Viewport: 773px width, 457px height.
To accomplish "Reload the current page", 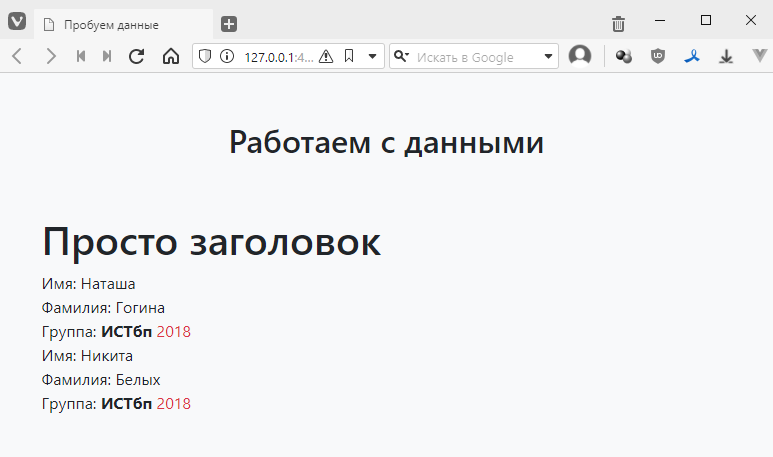I will pyautogui.click(x=137, y=57).
